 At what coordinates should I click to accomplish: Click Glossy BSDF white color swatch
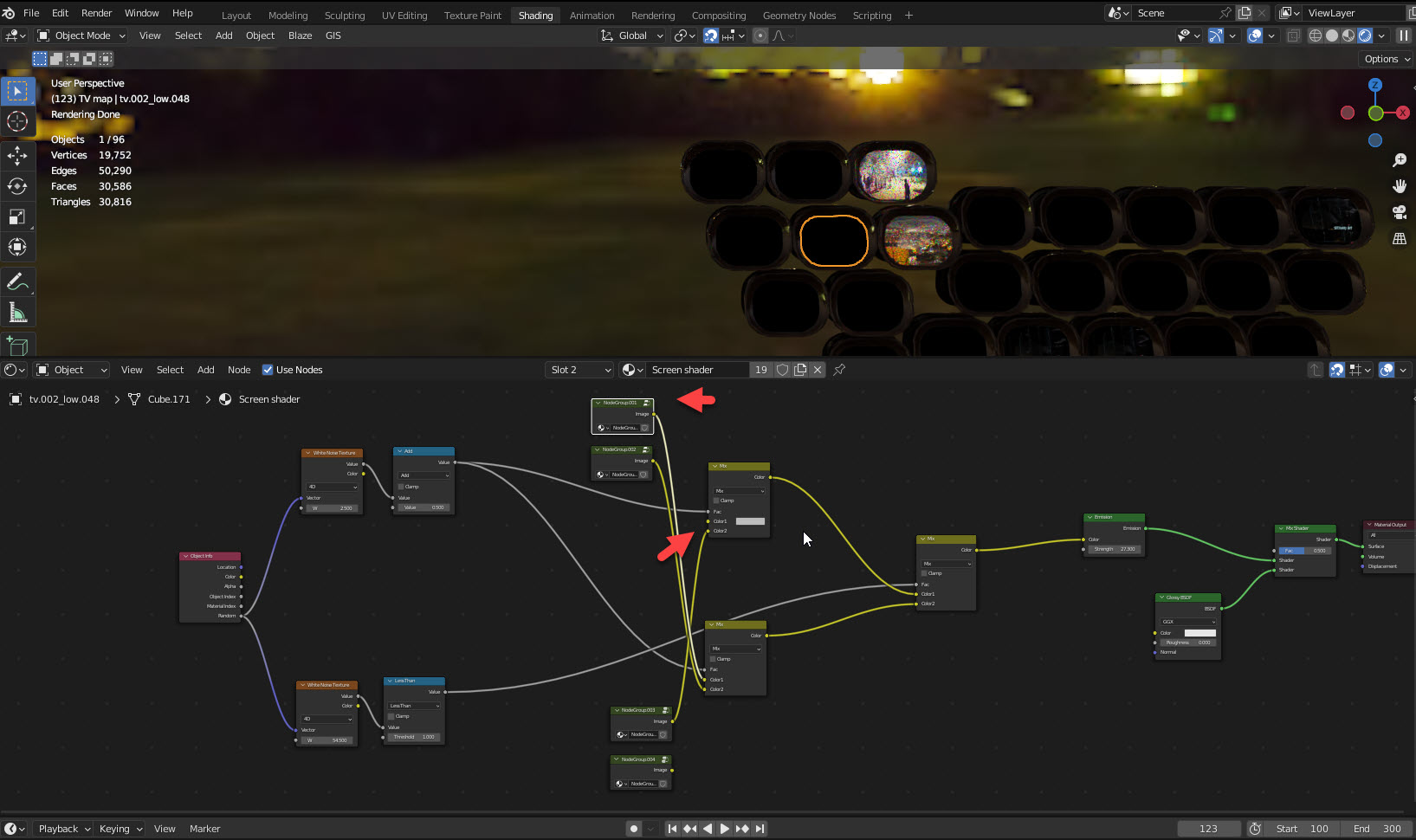click(1199, 633)
